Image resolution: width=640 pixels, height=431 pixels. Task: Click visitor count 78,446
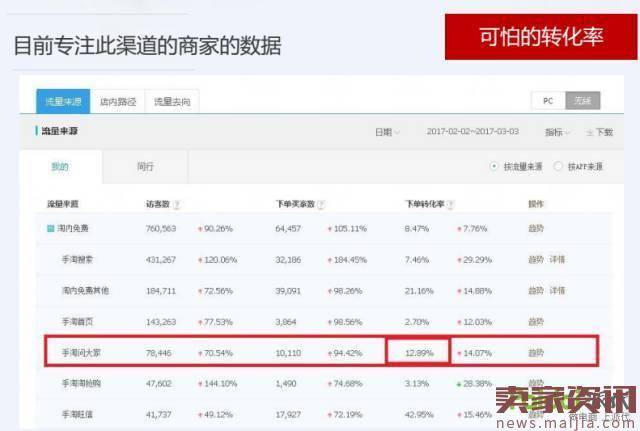click(x=158, y=353)
